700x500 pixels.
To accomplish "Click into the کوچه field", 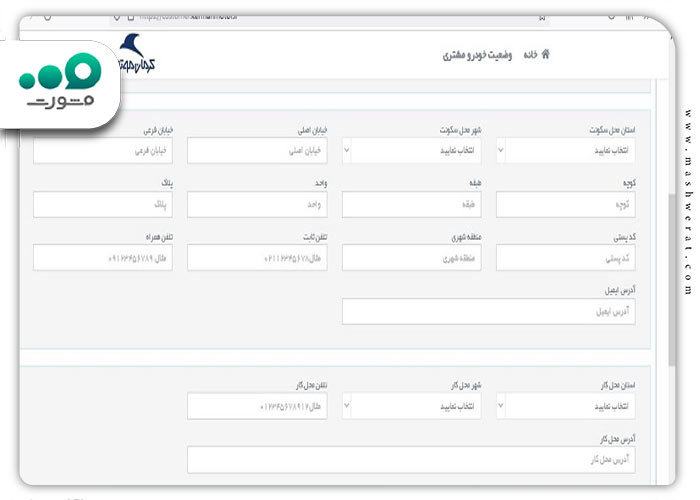I will tap(566, 204).
